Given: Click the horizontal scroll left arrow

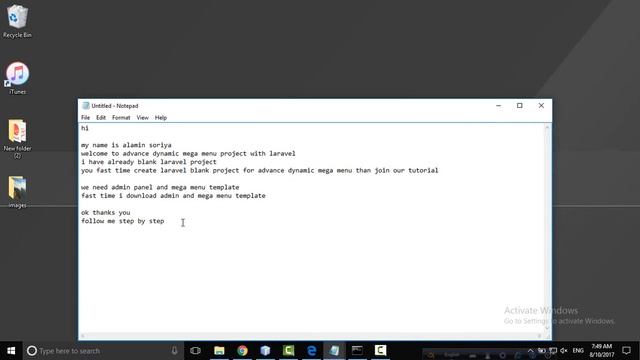Looking at the screenshot, I should tap(83, 336).
